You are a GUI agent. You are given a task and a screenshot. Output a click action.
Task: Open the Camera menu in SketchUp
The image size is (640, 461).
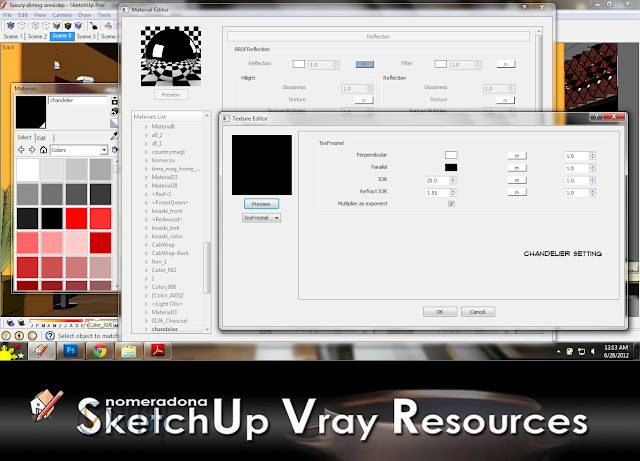point(62,15)
